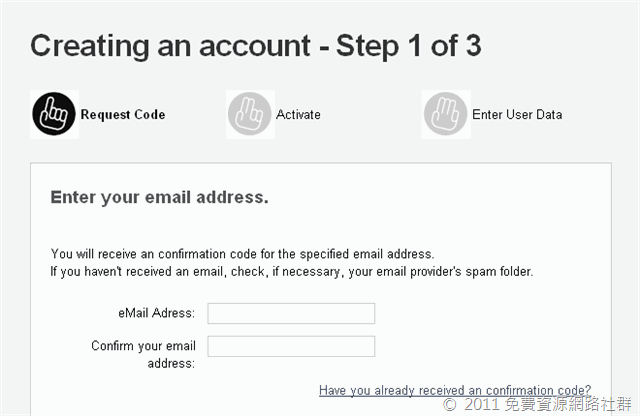Select the Request Code step label
Screen dimensions: 640x416
coord(123,115)
